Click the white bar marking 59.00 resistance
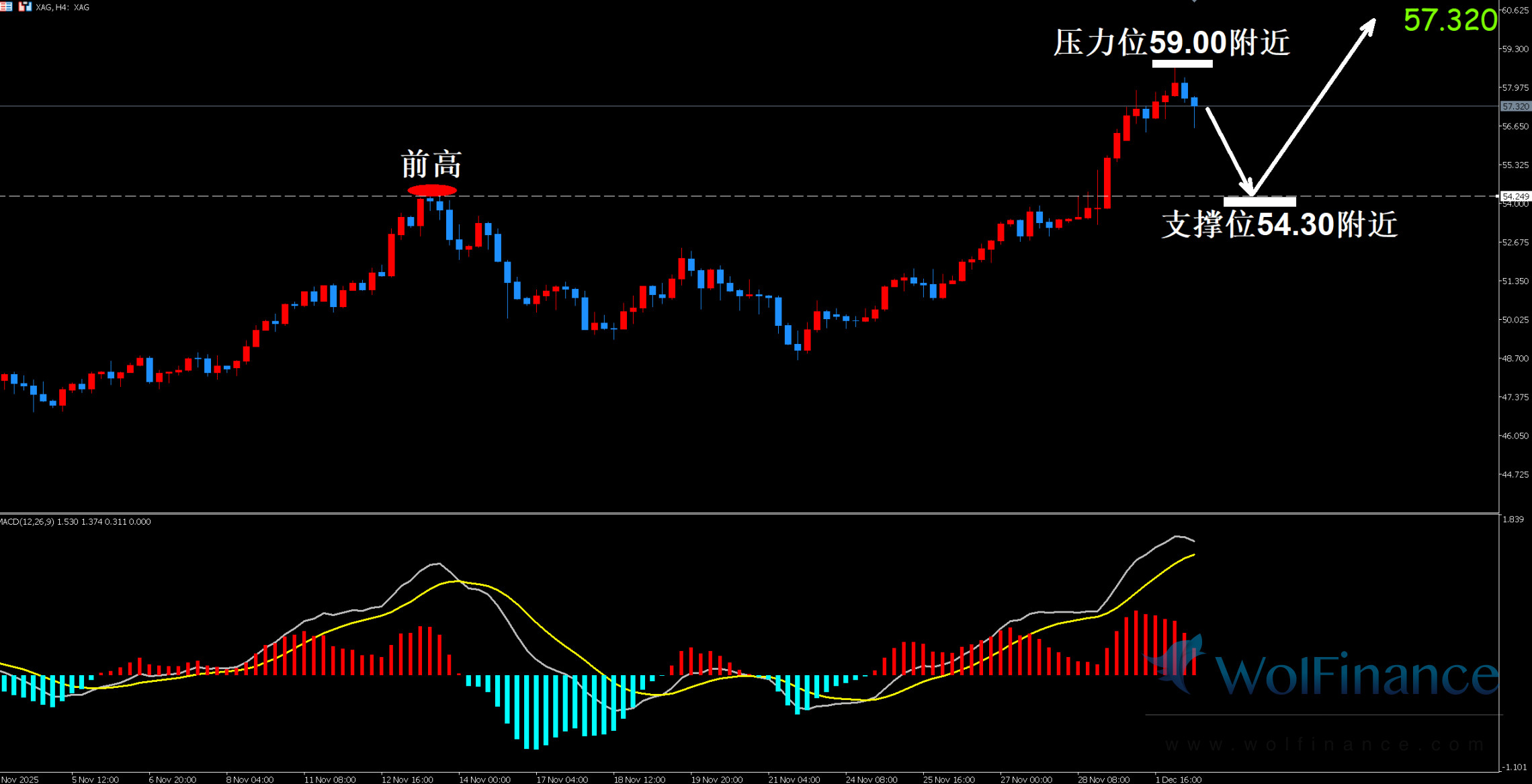Image resolution: width=1532 pixels, height=784 pixels. pos(1182,64)
